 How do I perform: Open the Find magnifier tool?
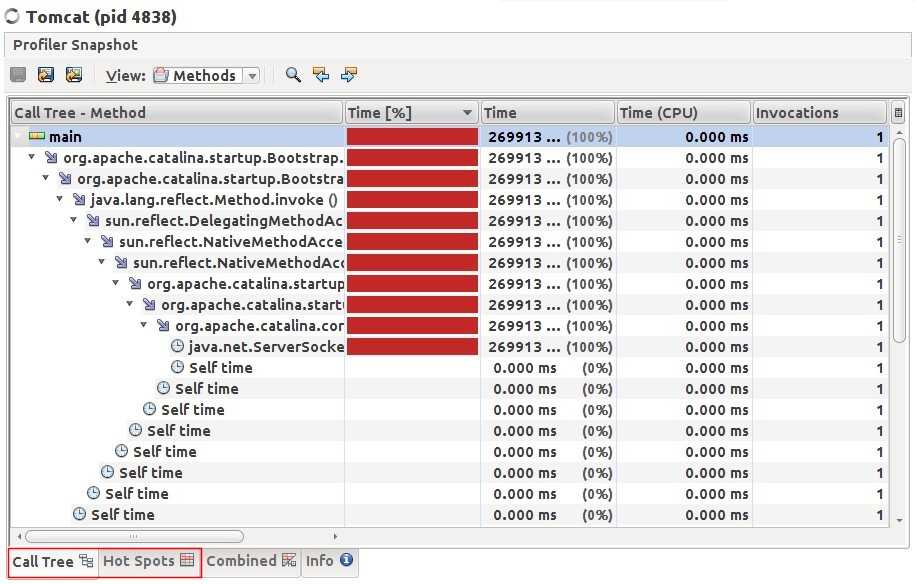point(293,75)
